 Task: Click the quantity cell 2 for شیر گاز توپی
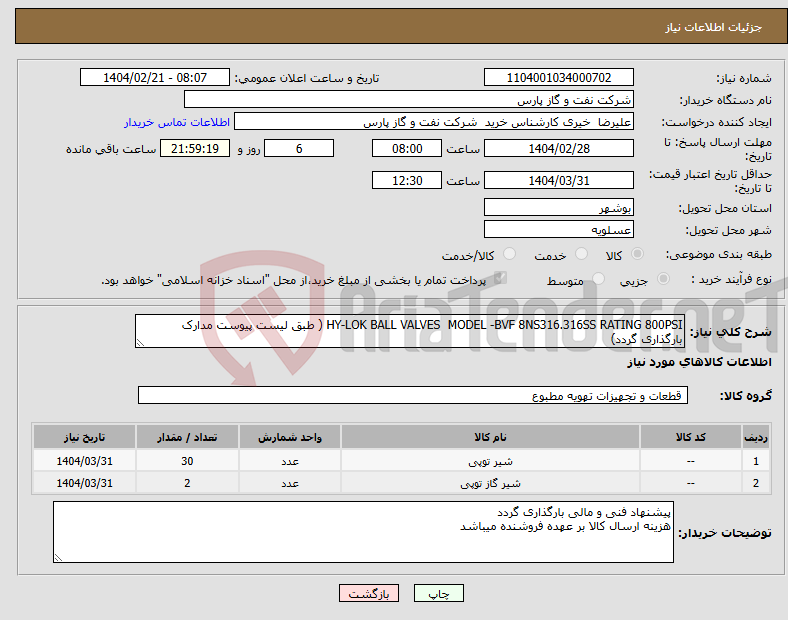click(187, 483)
